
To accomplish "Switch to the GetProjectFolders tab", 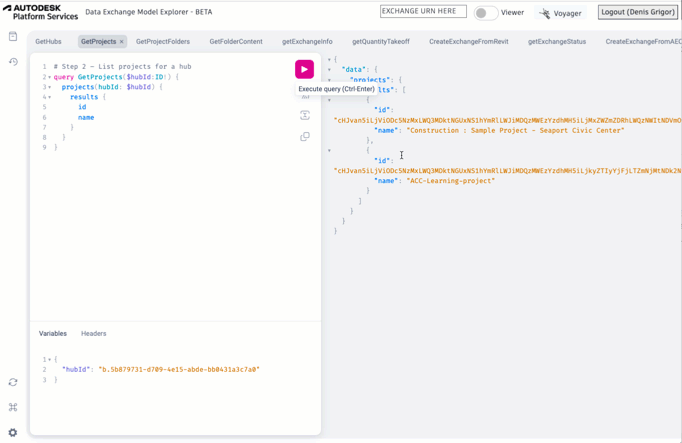I will coord(163,42).
